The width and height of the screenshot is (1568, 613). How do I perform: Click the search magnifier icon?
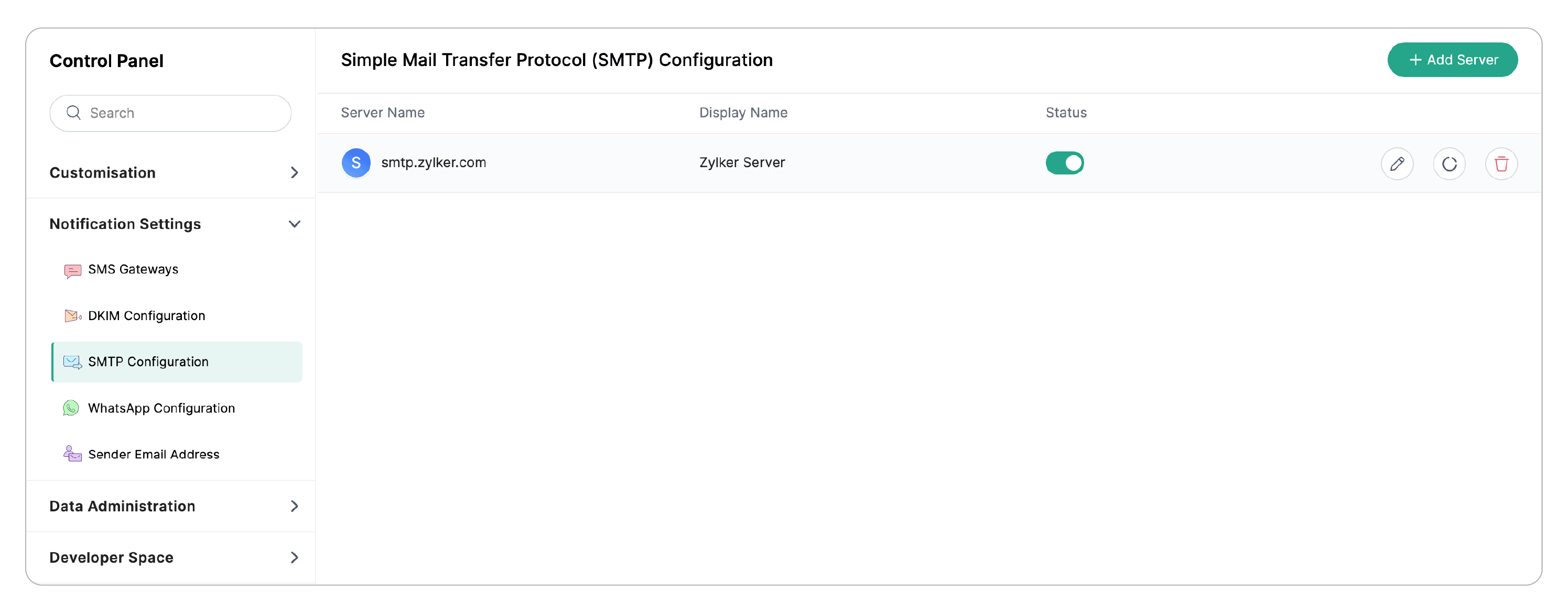pos(73,113)
